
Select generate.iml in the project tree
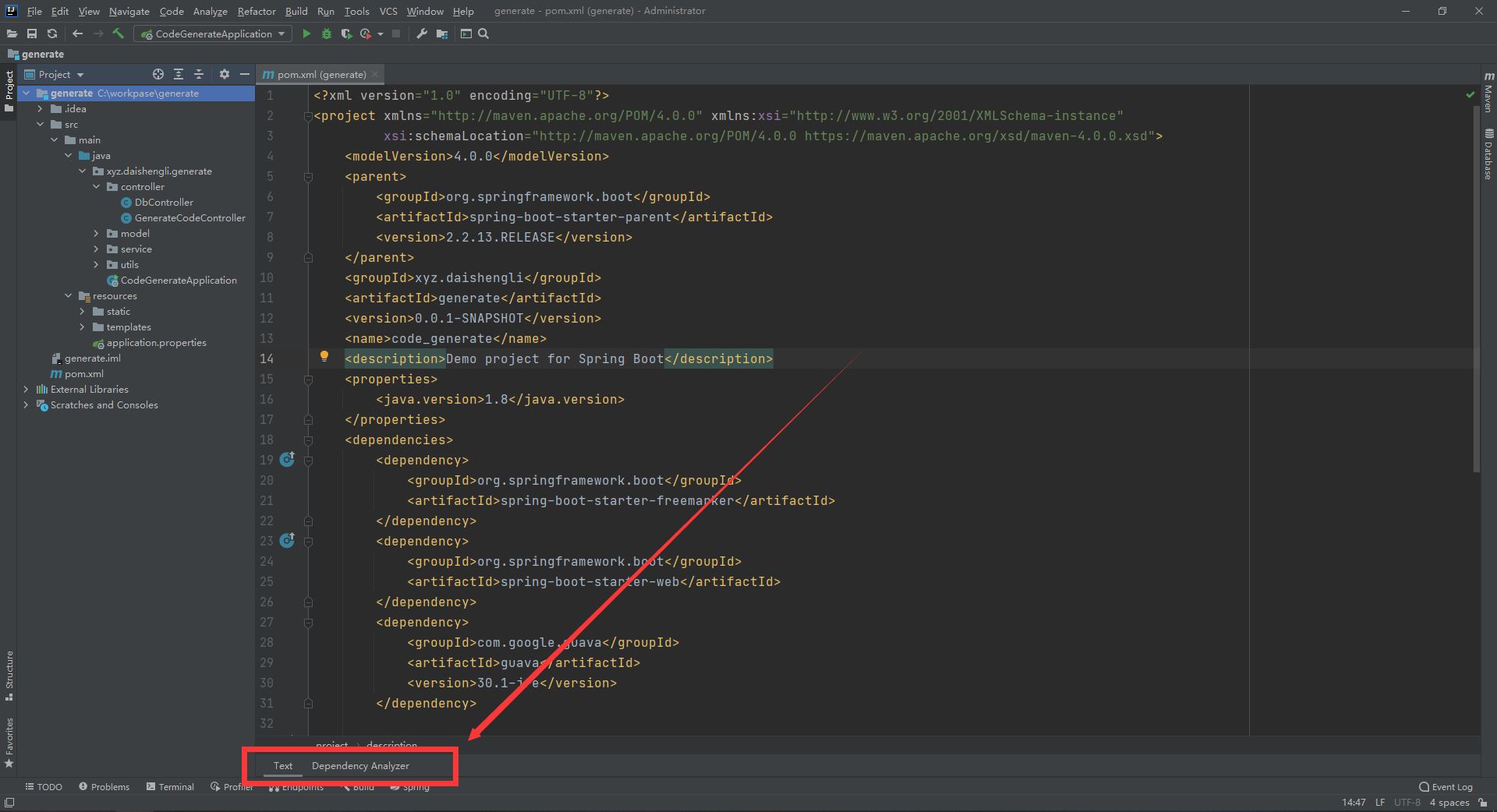(92, 358)
